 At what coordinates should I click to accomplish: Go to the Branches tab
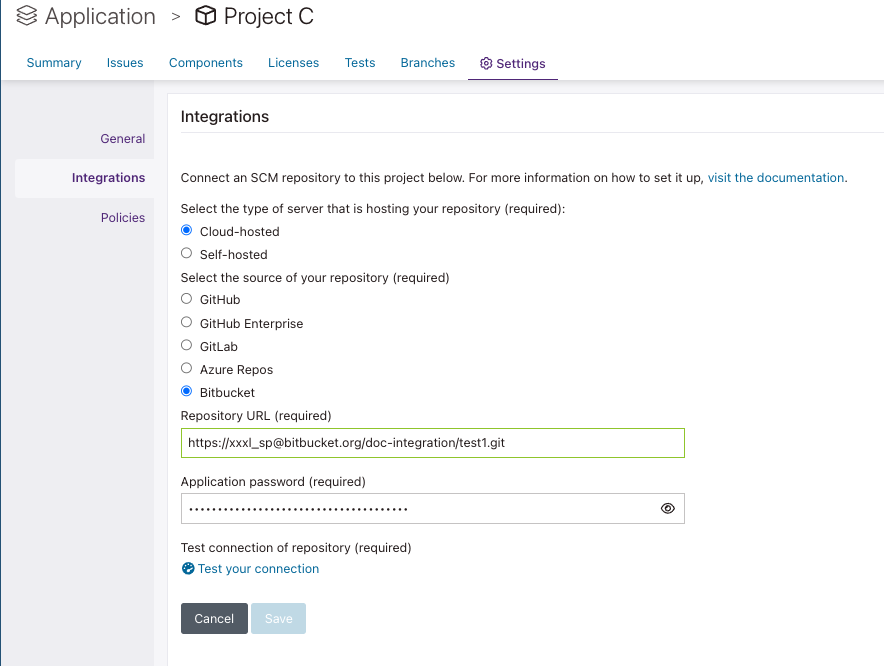pyautogui.click(x=428, y=63)
